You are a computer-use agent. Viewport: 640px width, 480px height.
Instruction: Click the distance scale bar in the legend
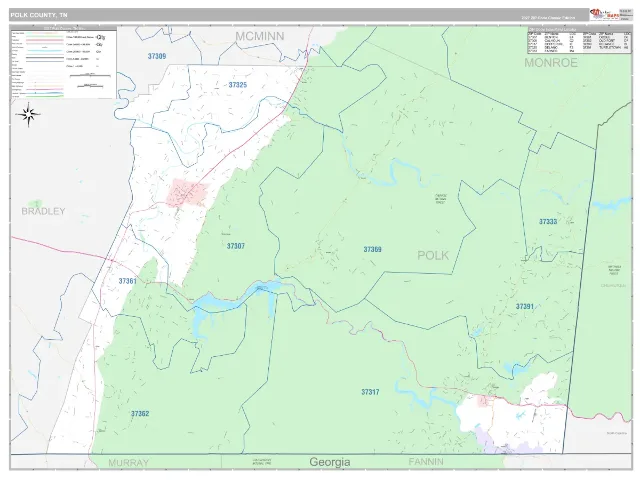click(90, 76)
